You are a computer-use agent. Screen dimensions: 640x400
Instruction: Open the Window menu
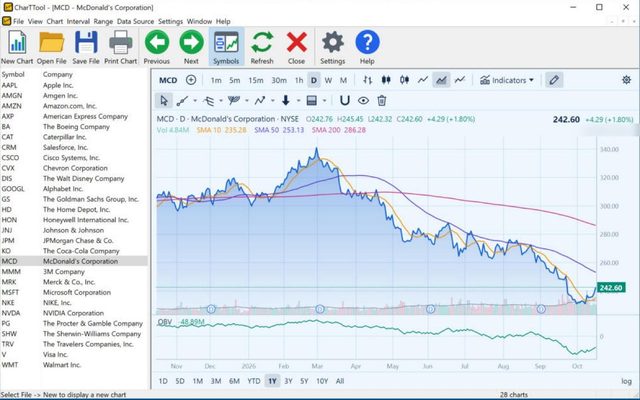coord(199,21)
